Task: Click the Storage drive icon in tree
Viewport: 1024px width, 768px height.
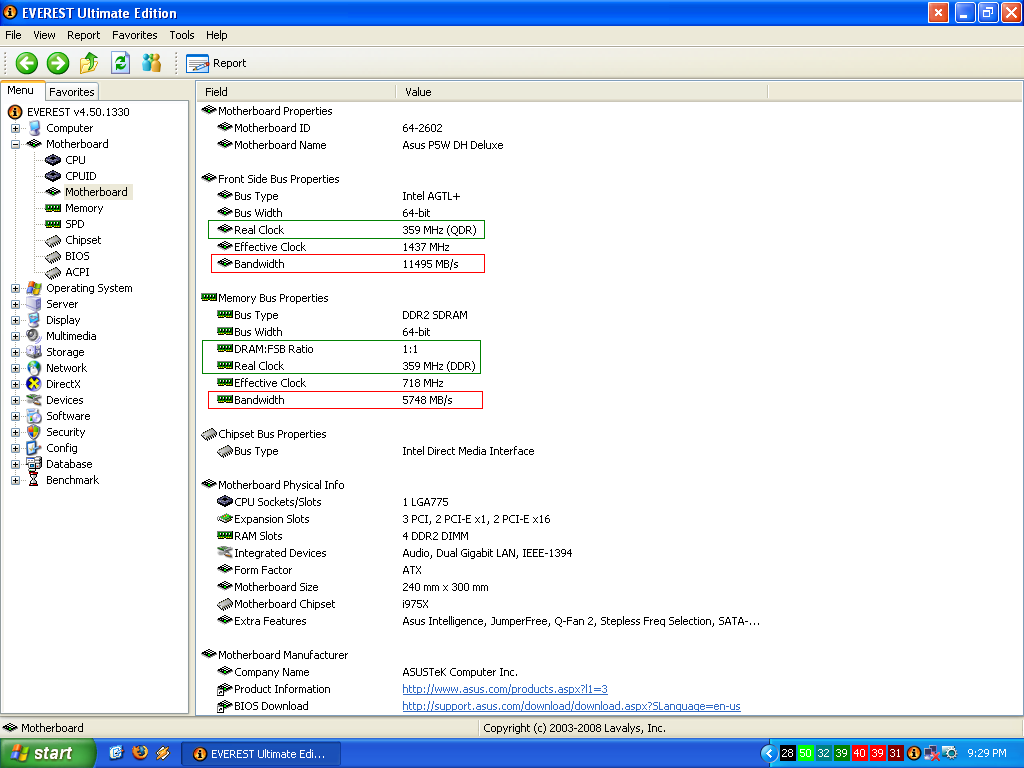Action: tap(34, 352)
